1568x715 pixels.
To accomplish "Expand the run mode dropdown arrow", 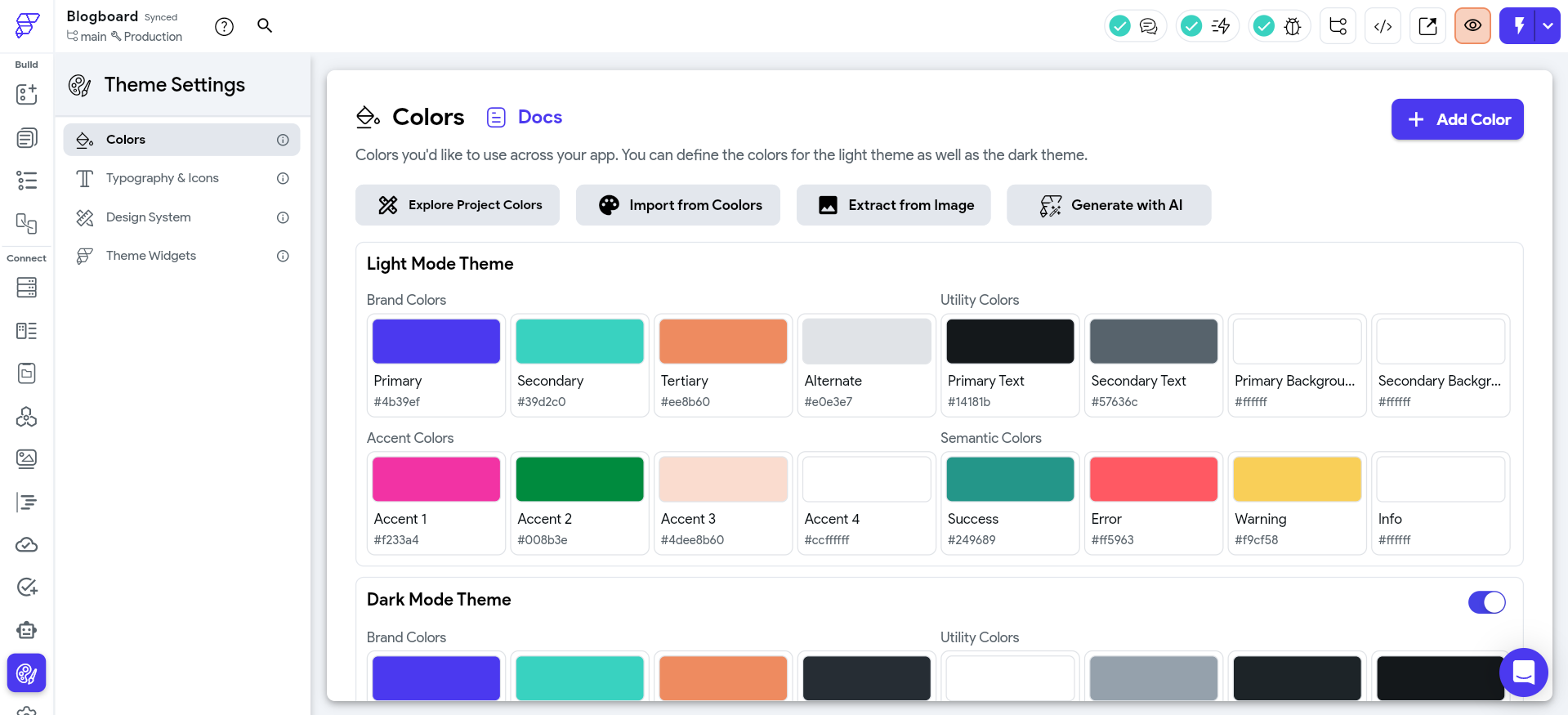I will click(x=1548, y=26).
